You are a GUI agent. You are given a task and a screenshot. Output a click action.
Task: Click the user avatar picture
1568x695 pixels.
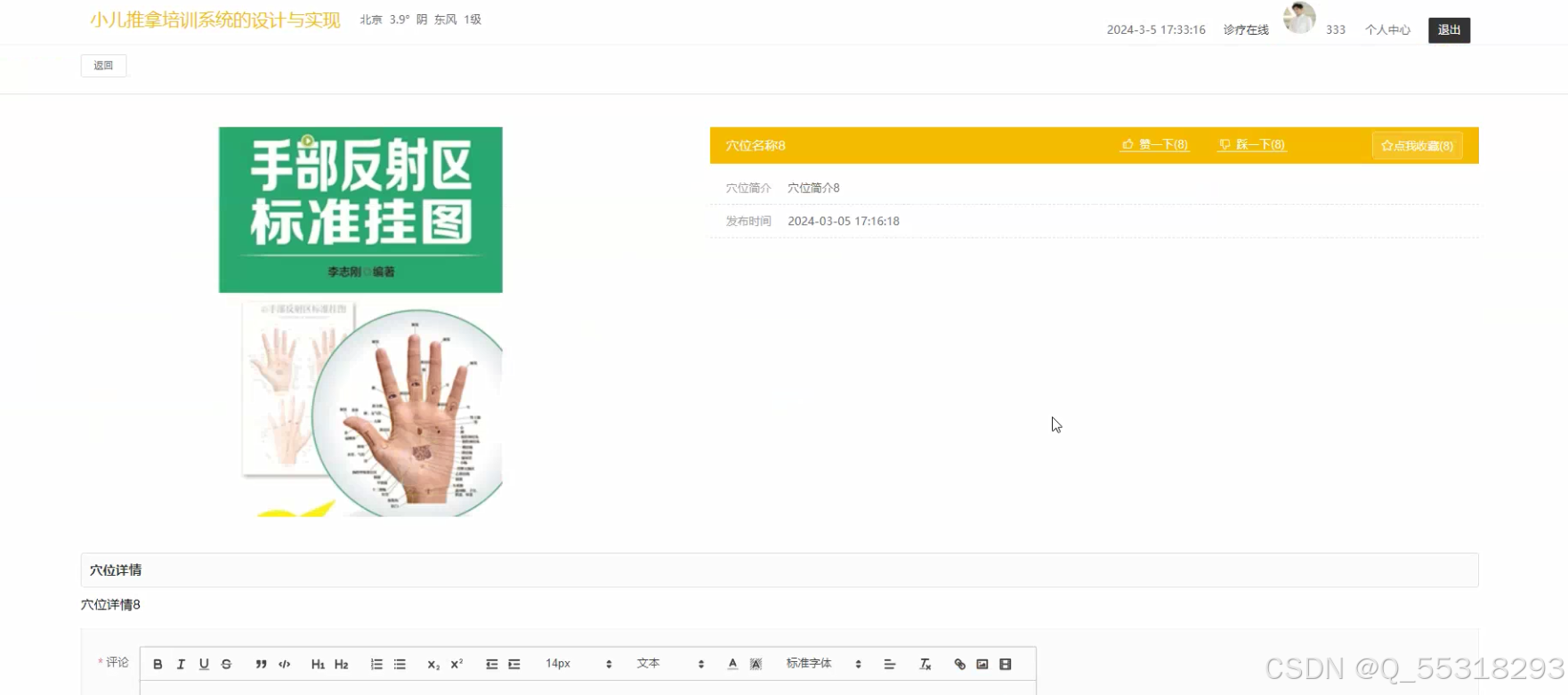[x=1299, y=18]
